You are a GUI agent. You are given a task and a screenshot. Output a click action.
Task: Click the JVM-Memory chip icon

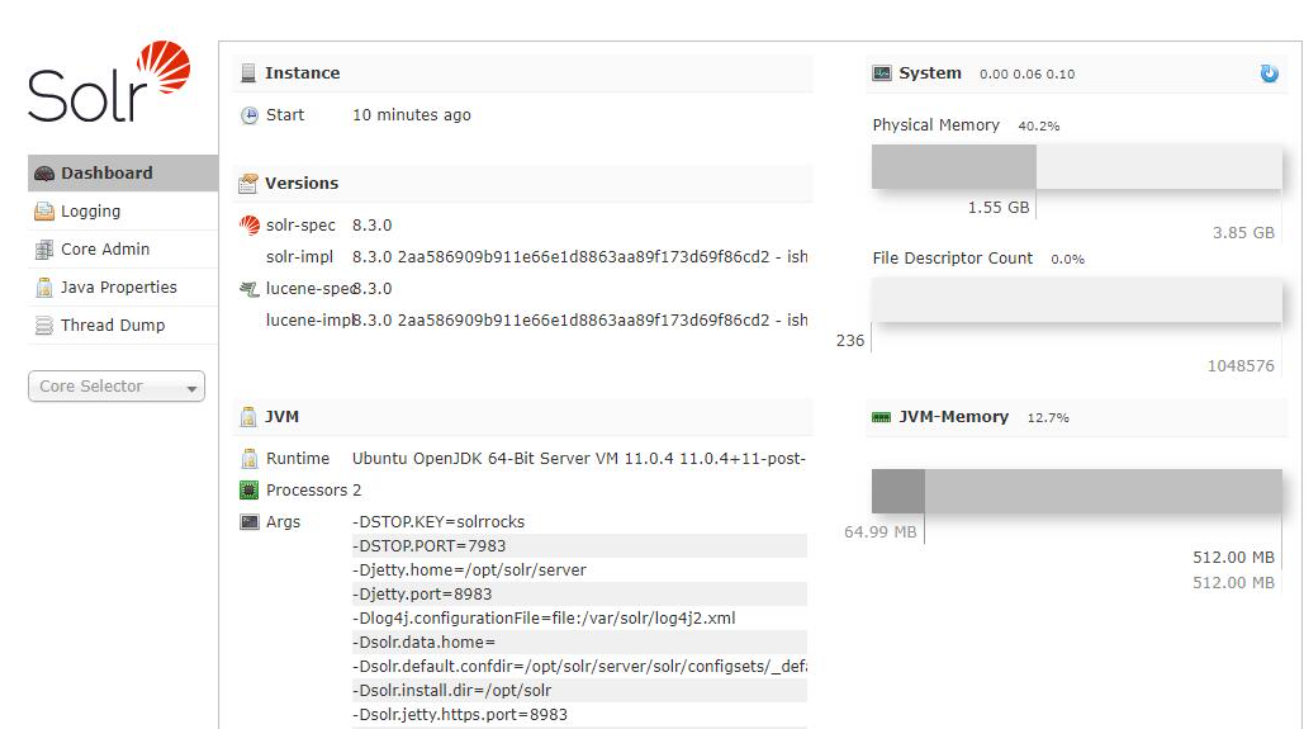point(881,418)
